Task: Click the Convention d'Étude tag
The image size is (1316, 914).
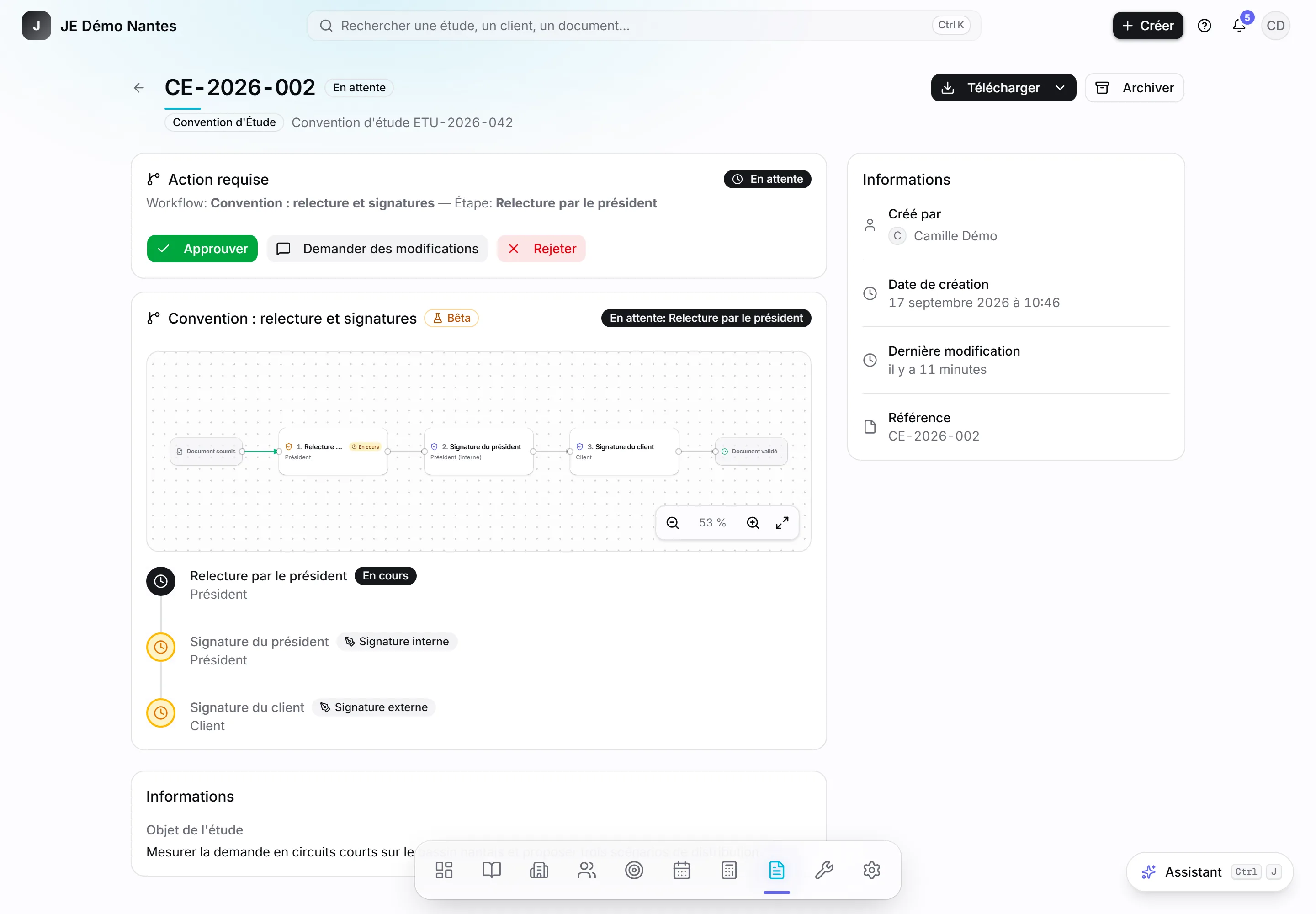Action: click(224, 122)
